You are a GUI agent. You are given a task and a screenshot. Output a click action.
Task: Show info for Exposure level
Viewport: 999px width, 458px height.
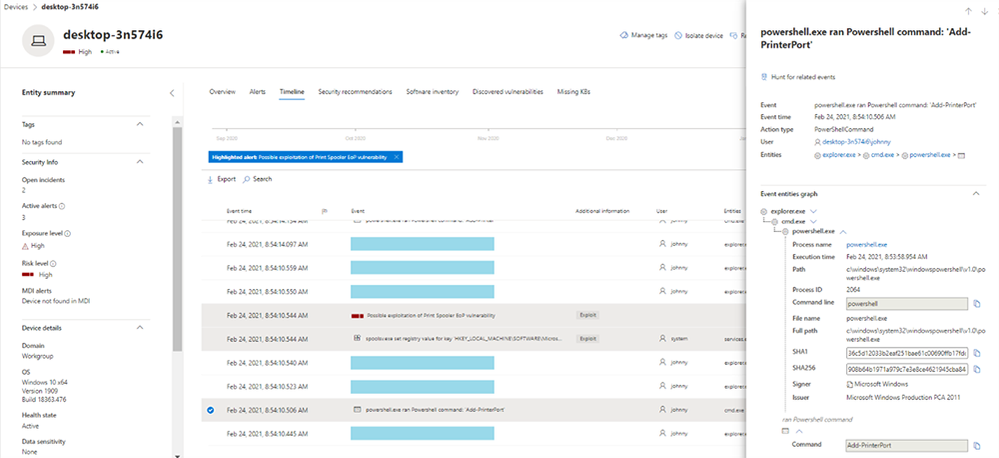coord(68,234)
